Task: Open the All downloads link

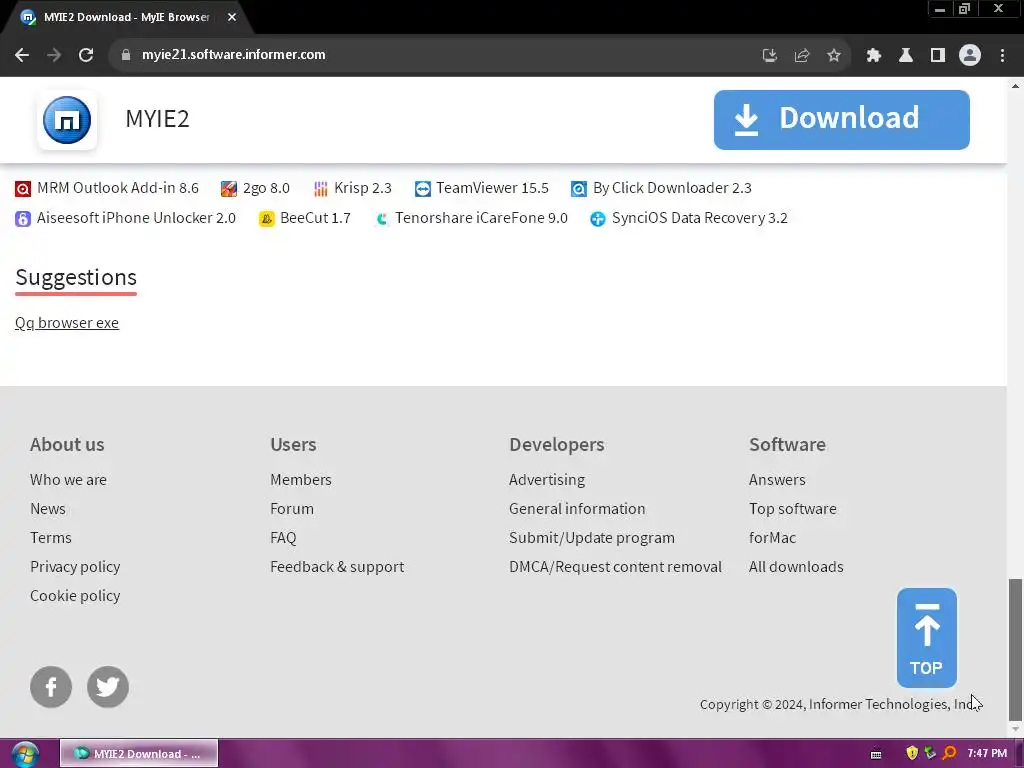Action: (x=795, y=567)
